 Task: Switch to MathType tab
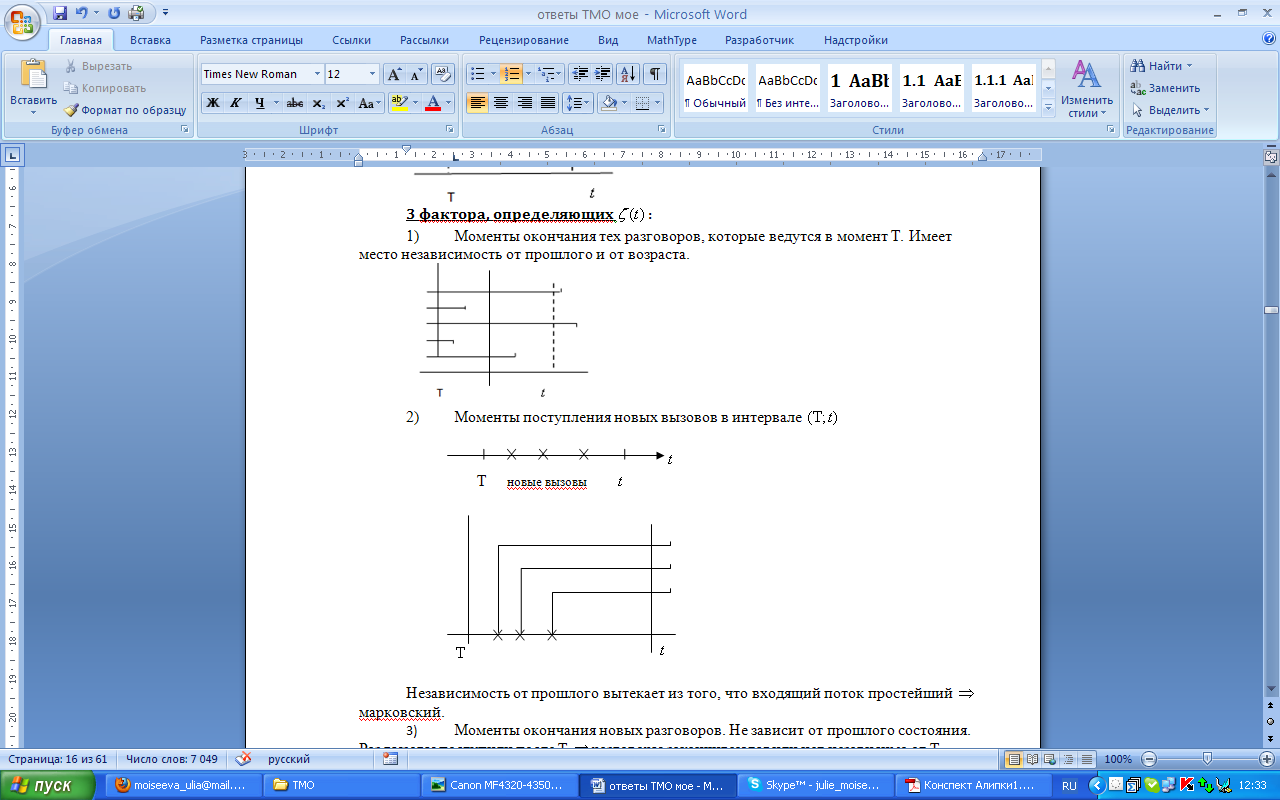click(672, 40)
